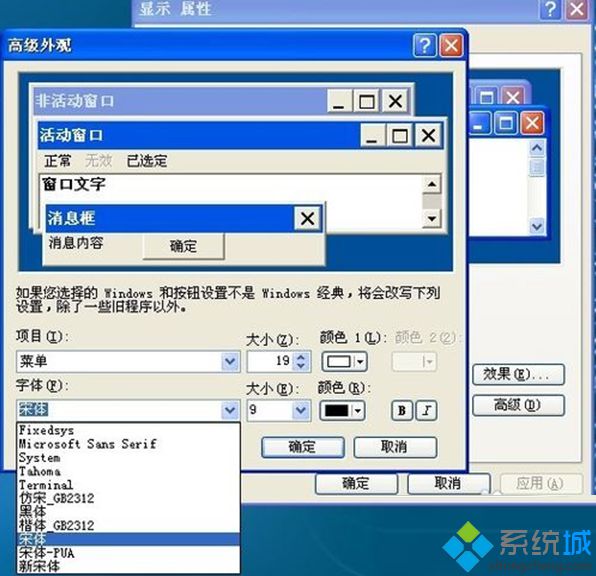Viewport: 596px width, 576px height.
Task: Click the 效果 effects button
Action: coord(518,375)
